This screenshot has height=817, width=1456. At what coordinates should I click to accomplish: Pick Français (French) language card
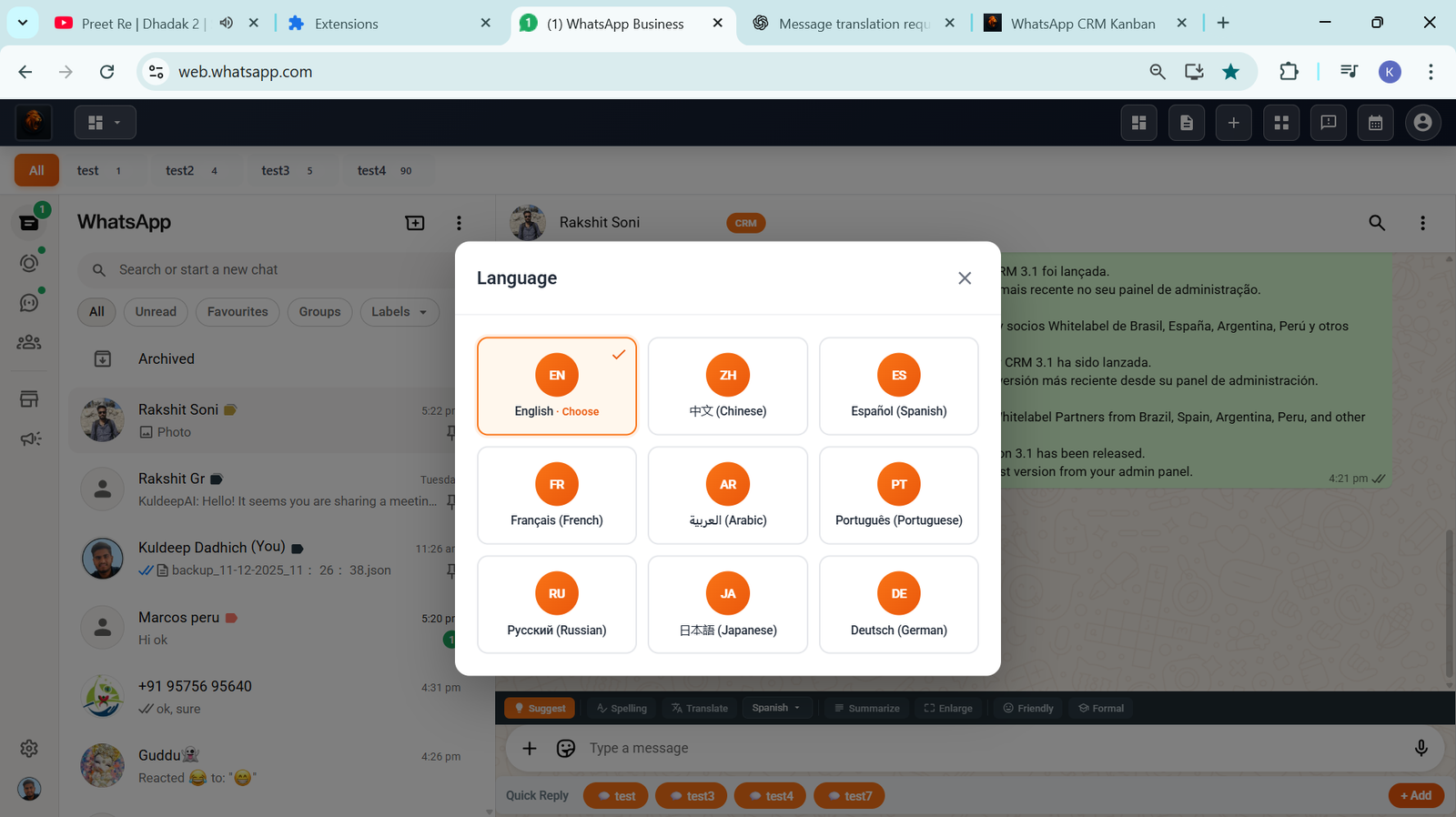[557, 495]
